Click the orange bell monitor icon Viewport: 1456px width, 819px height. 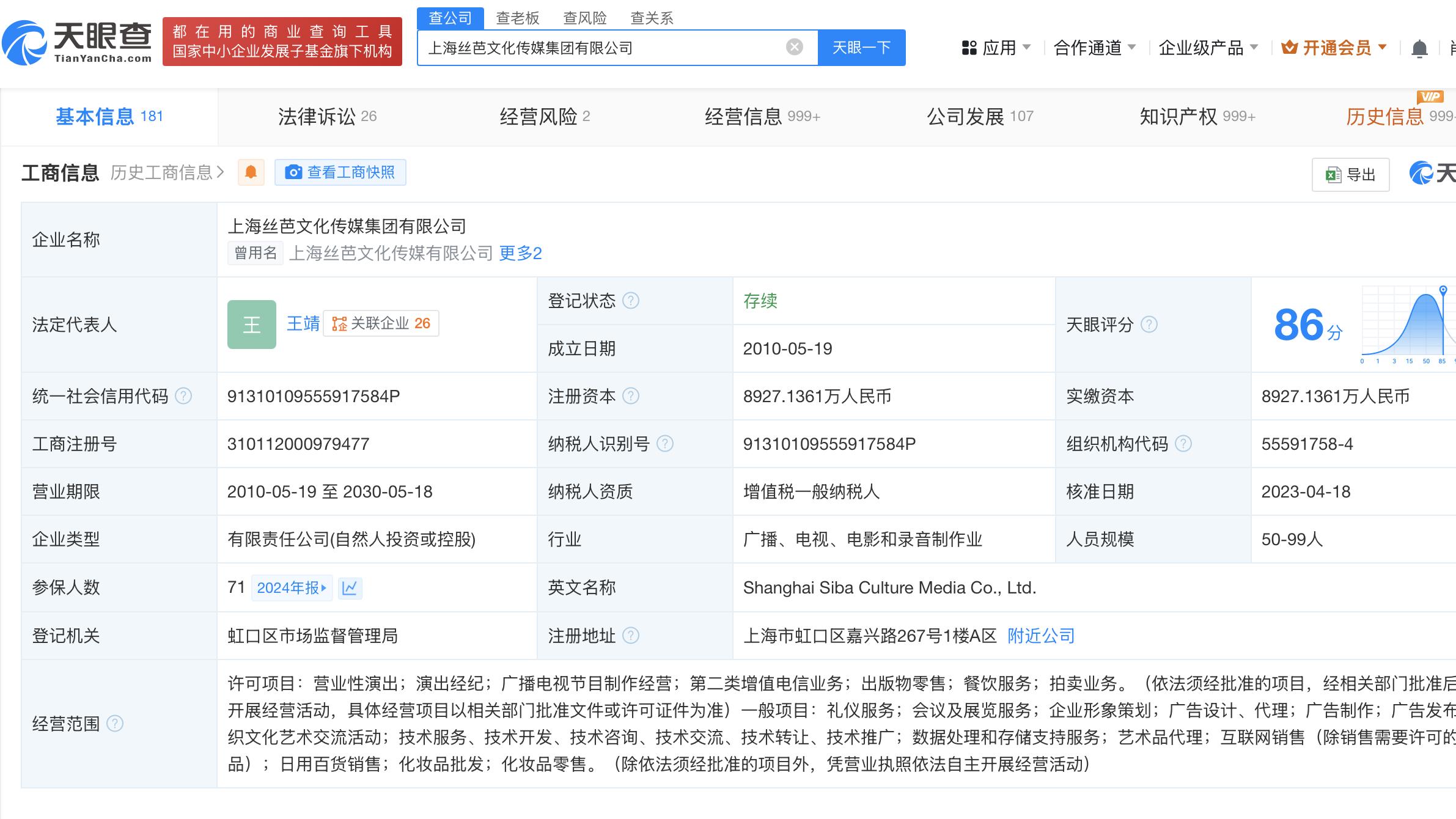[251, 172]
